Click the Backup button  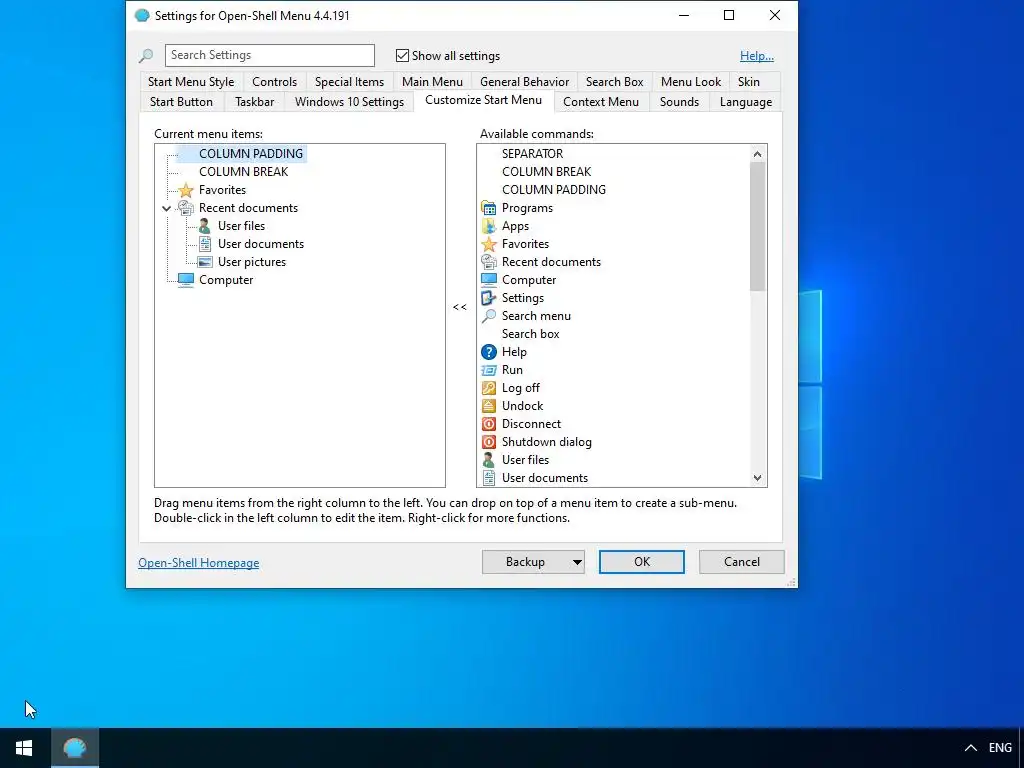coord(526,562)
